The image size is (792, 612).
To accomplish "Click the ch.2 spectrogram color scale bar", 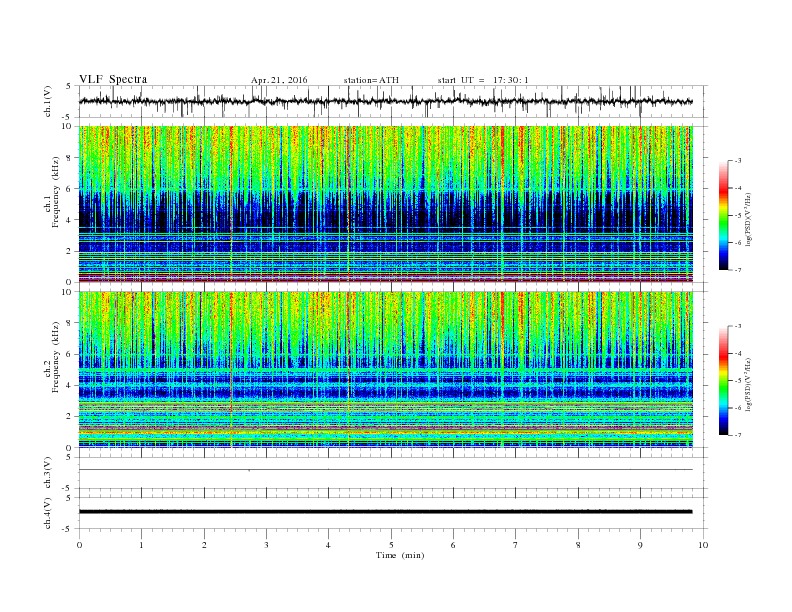I will point(724,381).
